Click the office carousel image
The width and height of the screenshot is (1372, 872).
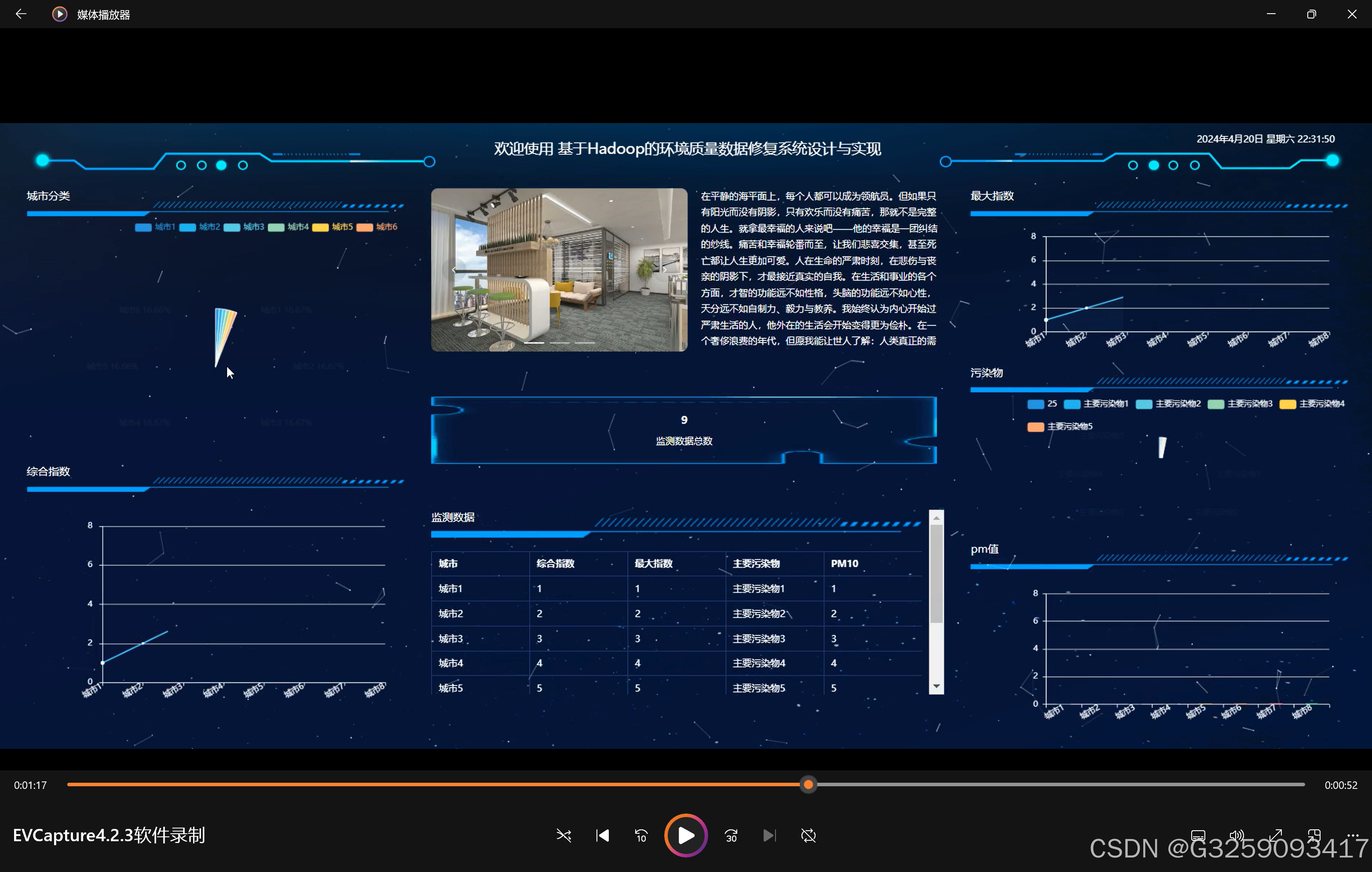(559, 270)
